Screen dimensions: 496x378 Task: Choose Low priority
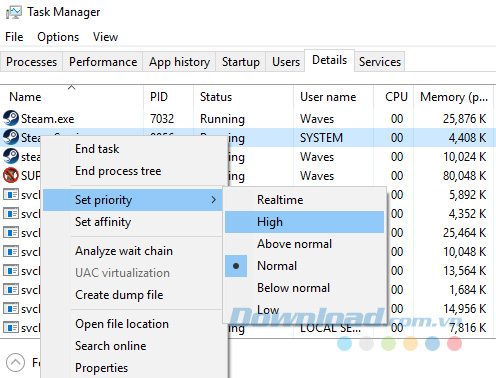click(304, 310)
